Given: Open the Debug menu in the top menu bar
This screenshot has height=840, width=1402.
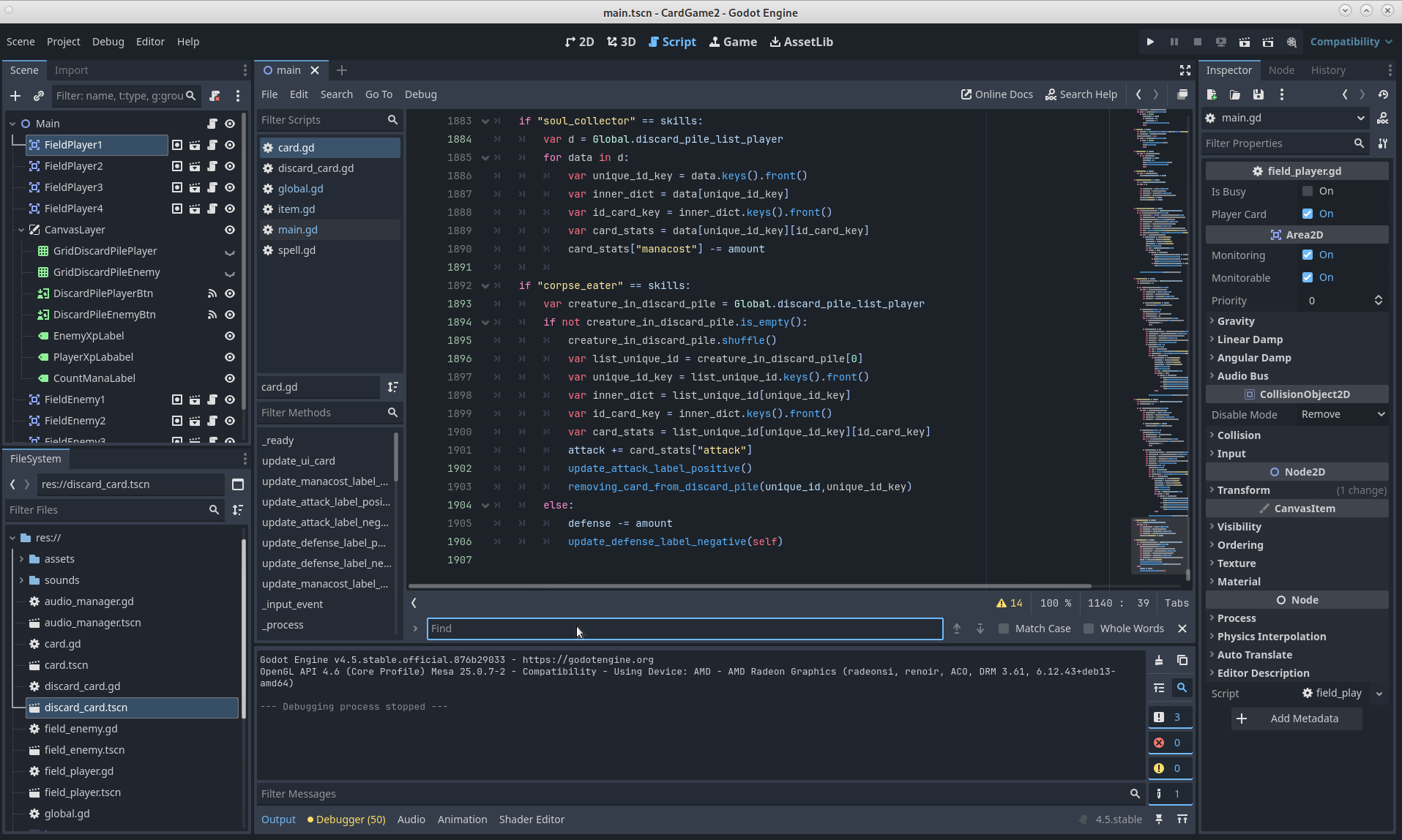Looking at the screenshot, I should (x=108, y=42).
